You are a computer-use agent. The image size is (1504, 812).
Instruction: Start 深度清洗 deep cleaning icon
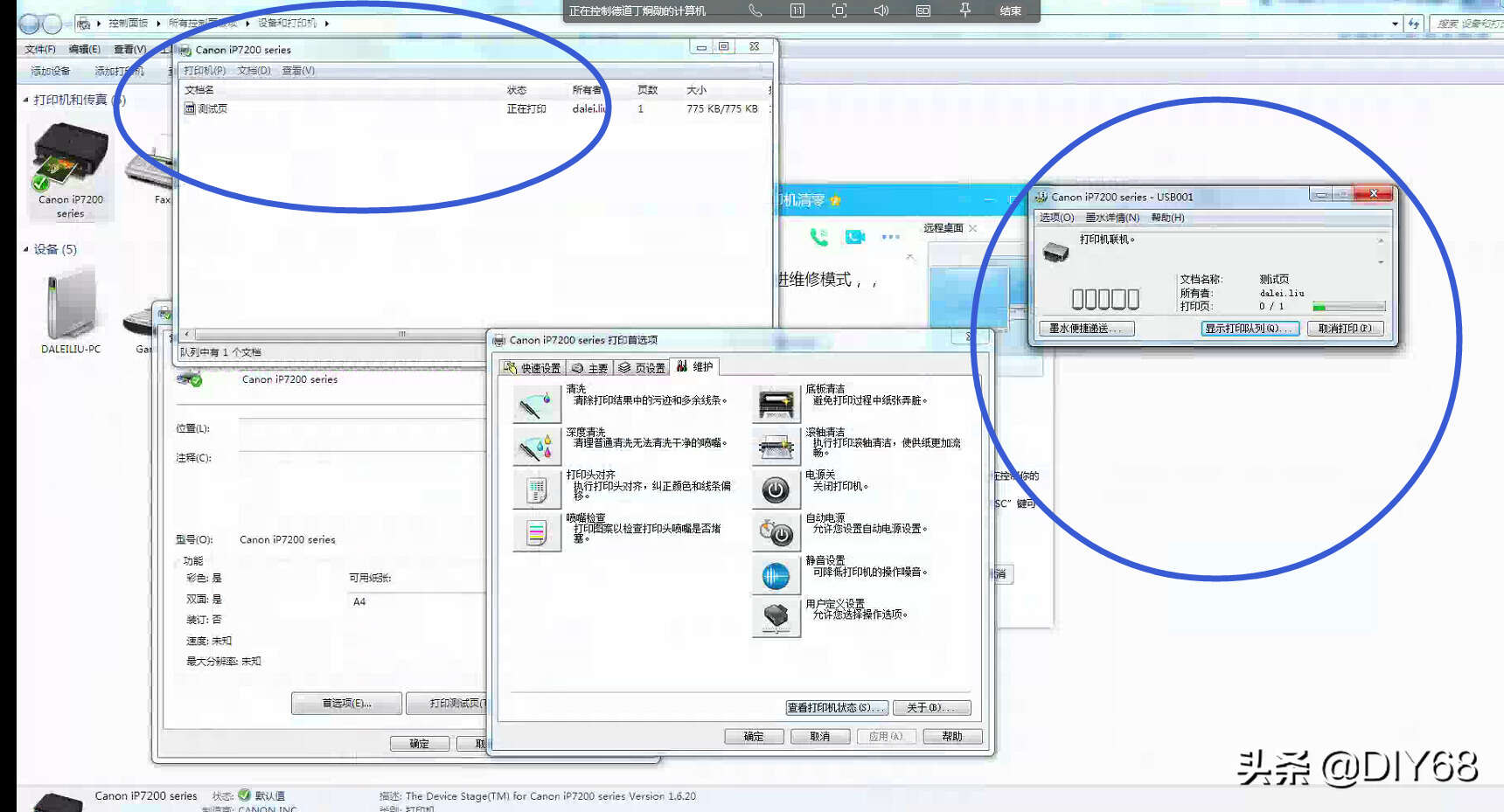pyautogui.click(x=536, y=446)
